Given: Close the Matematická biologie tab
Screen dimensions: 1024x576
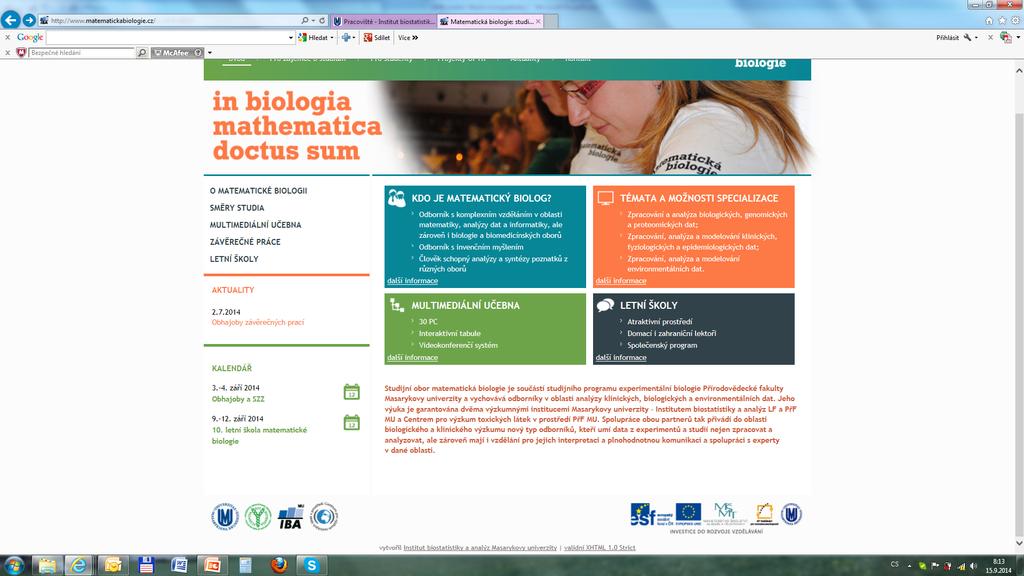Looking at the screenshot, I should [538, 22].
